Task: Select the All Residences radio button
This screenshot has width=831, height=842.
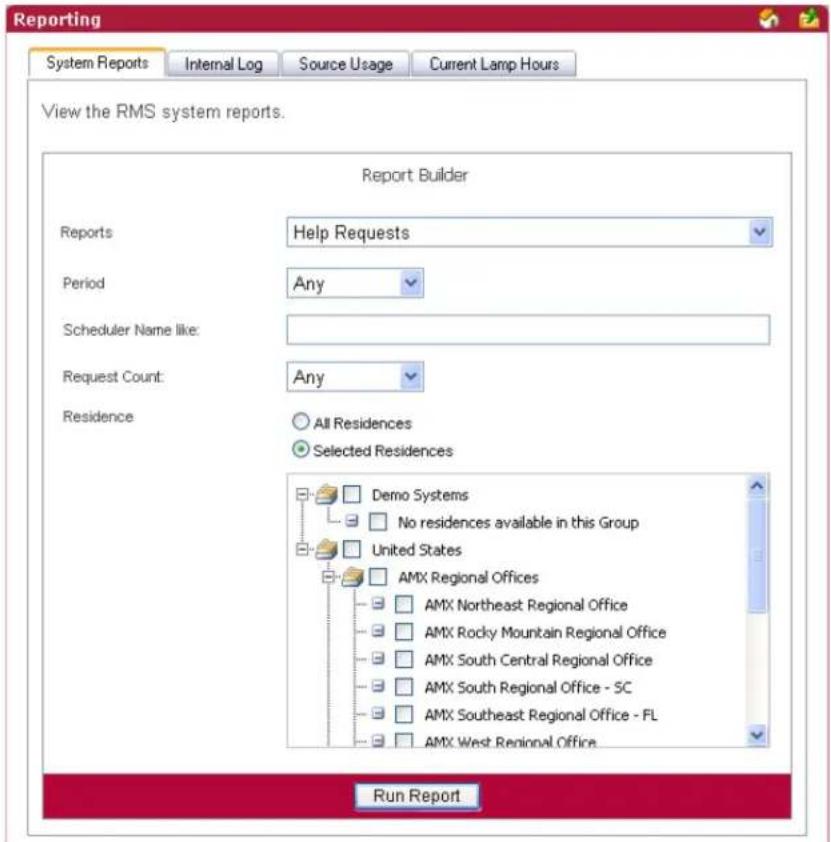Action: click(301, 422)
